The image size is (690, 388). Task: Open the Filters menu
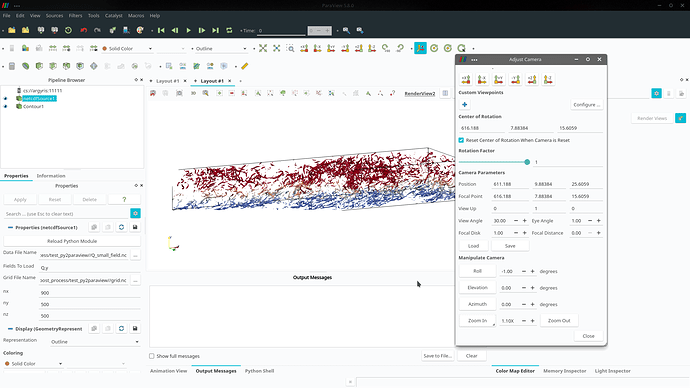tap(75, 15)
